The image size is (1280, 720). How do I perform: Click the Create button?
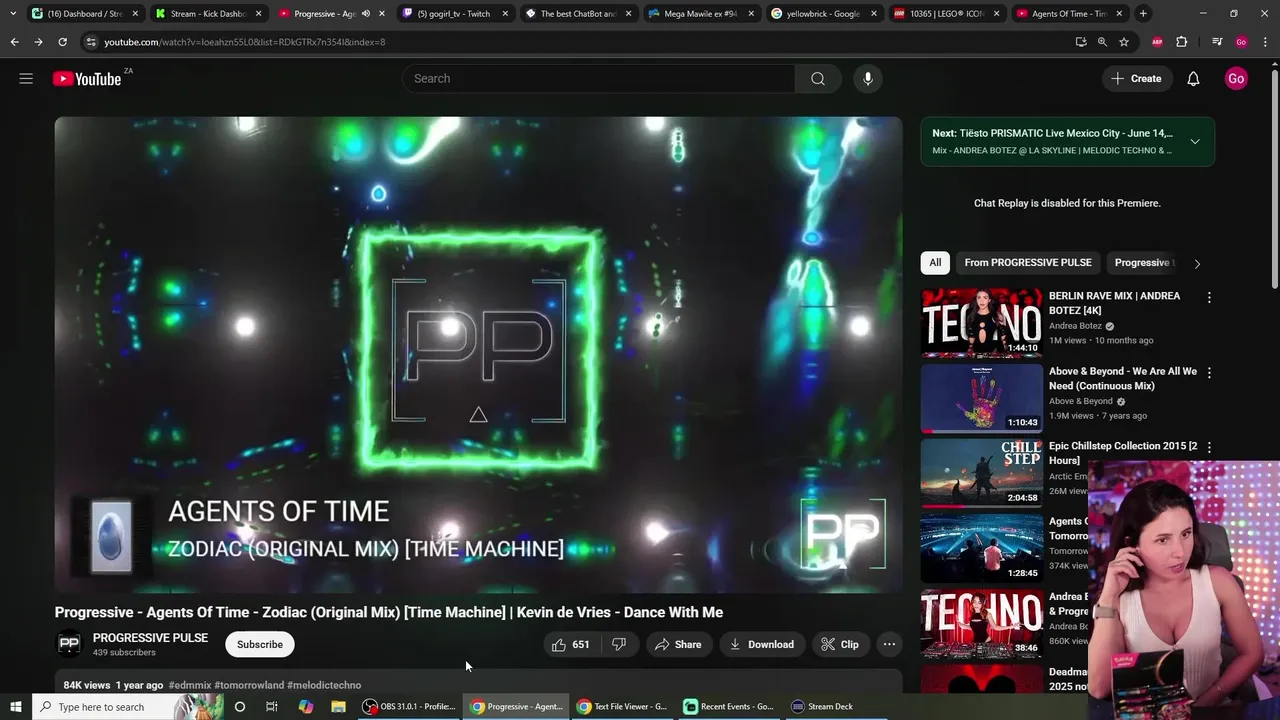coord(1136,79)
